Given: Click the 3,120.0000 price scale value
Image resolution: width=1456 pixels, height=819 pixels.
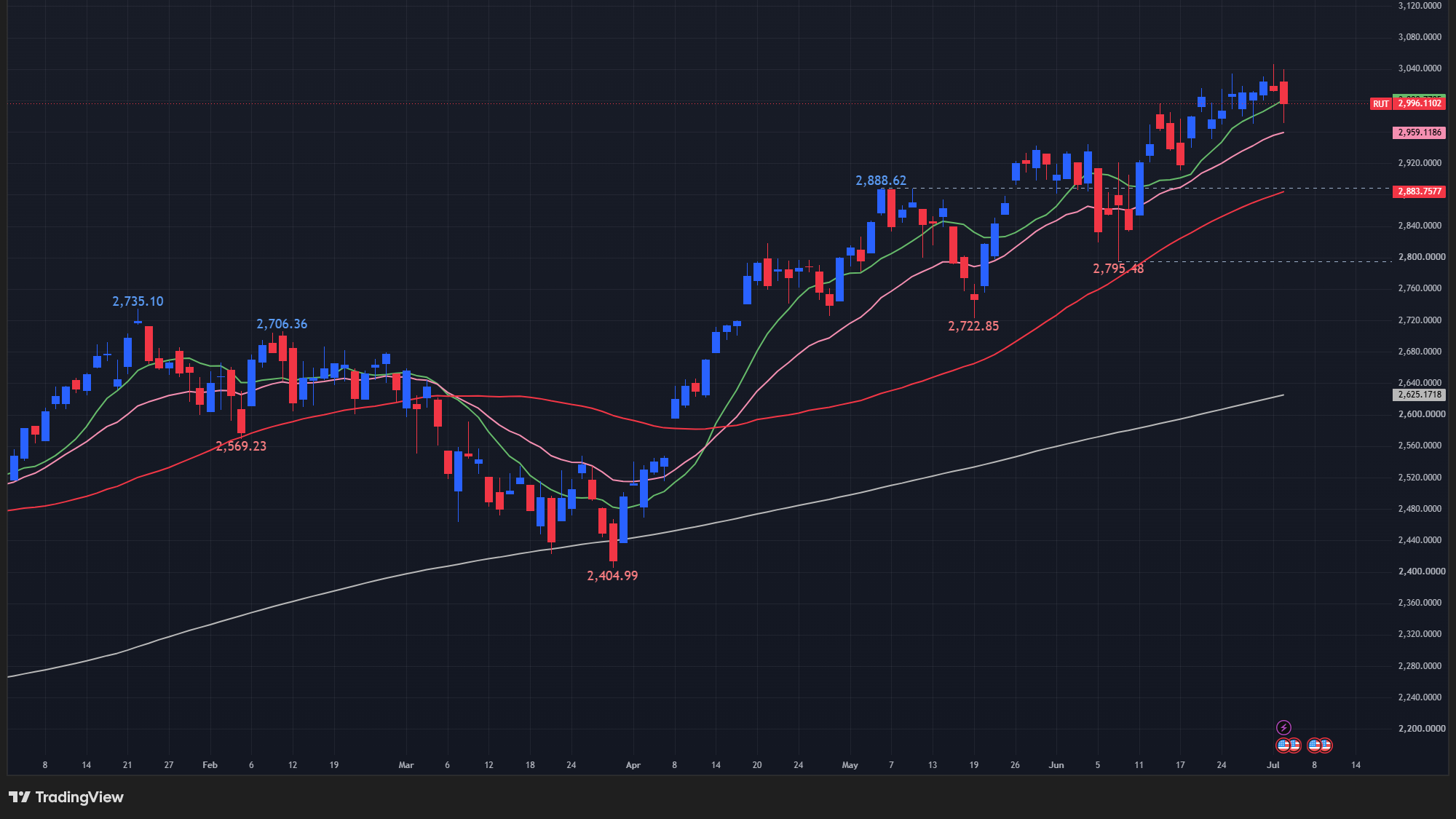Looking at the screenshot, I should [x=1420, y=6].
